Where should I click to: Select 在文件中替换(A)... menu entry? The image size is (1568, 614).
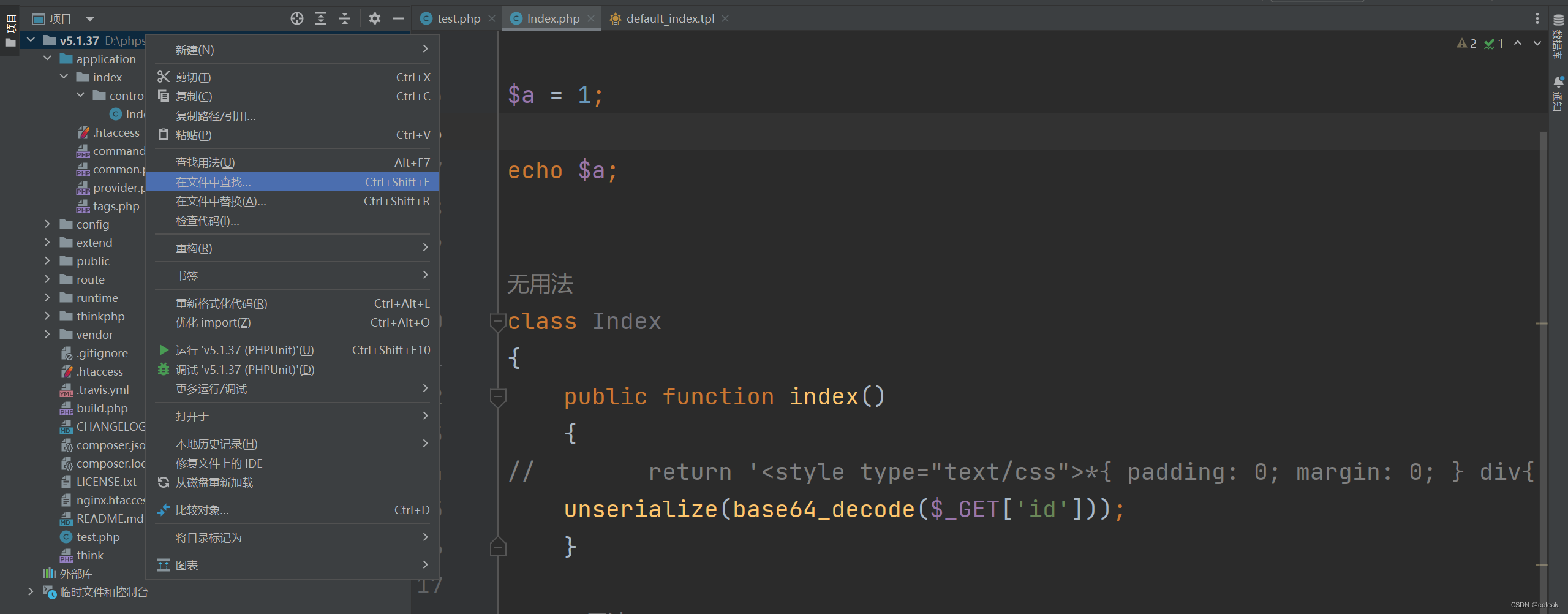(x=292, y=201)
